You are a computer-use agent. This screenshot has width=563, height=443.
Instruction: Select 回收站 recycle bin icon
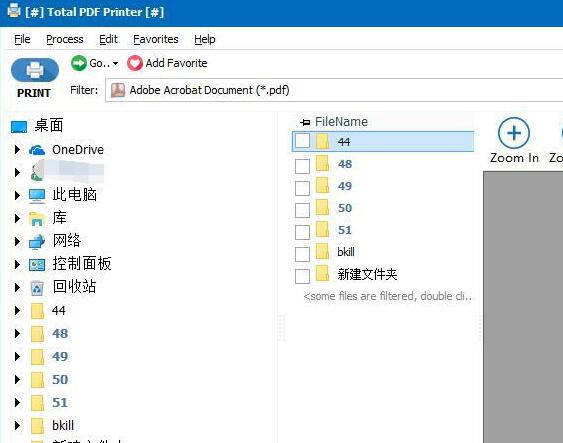tap(37, 288)
